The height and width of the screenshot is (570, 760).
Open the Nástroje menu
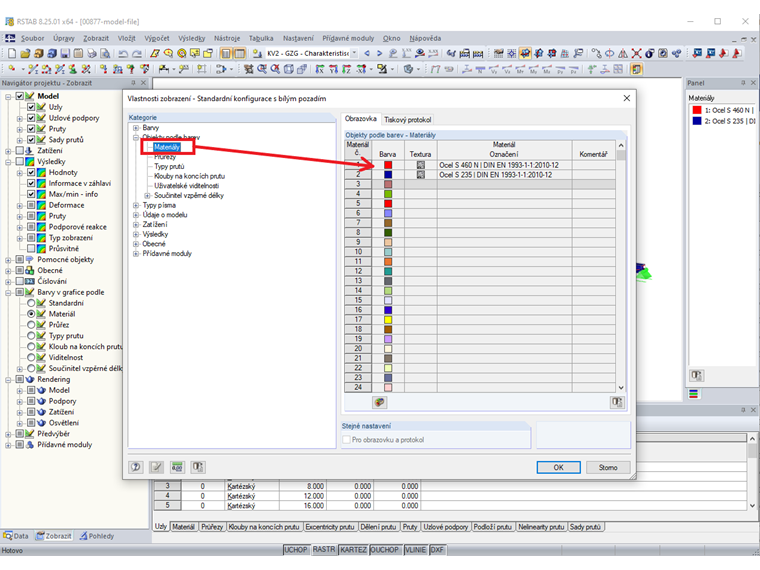pos(227,38)
